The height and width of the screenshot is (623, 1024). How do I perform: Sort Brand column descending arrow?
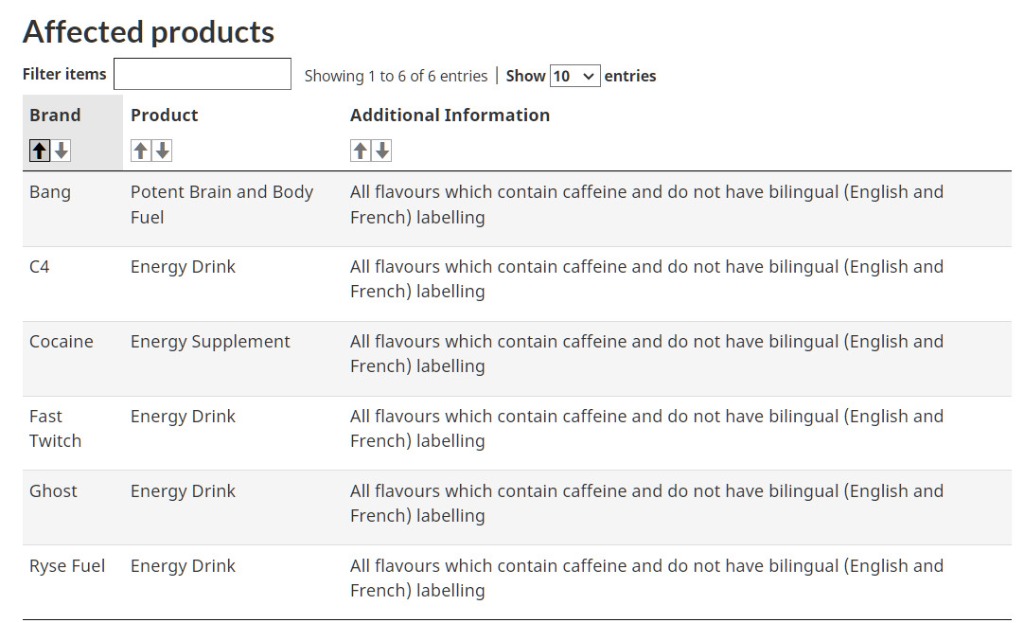61,151
